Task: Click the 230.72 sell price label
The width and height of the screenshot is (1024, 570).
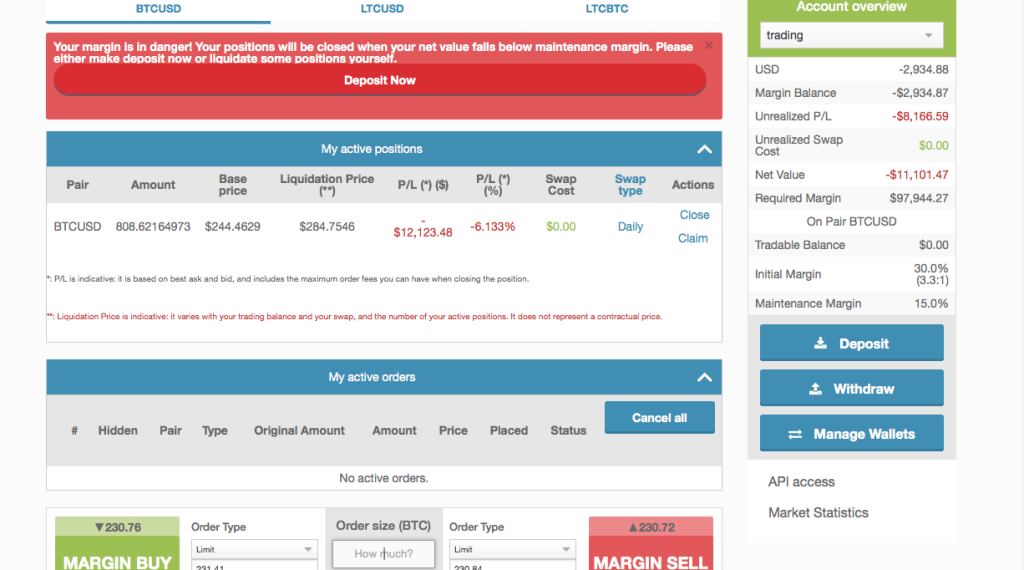Action: [x=651, y=527]
